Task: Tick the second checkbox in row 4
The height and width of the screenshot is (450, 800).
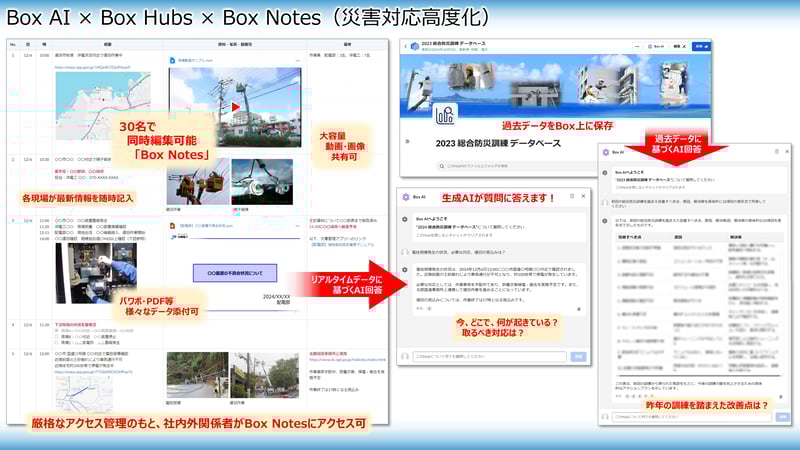Action: [x=57, y=337]
